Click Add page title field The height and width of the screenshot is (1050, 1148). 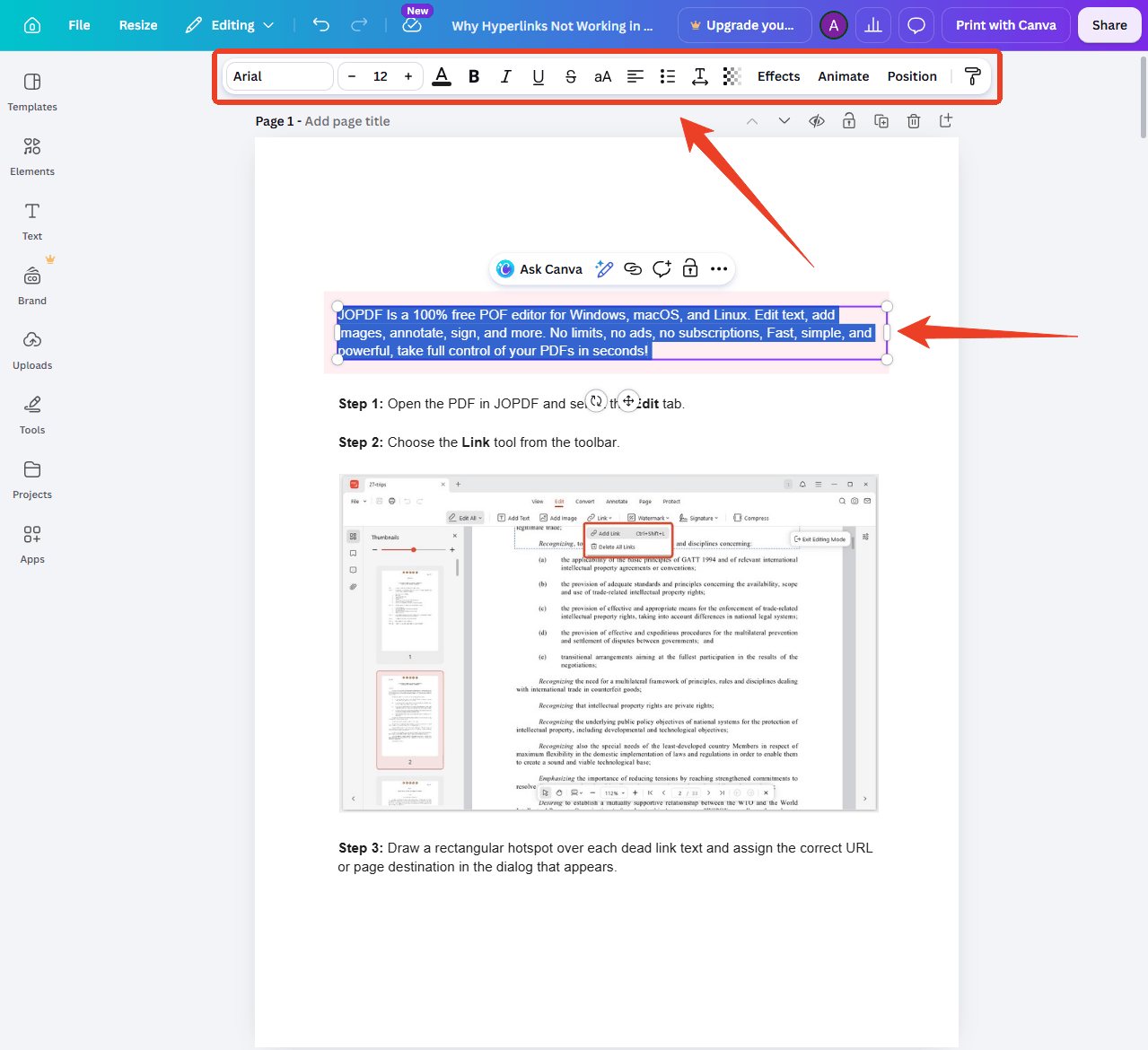tap(347, 121)
